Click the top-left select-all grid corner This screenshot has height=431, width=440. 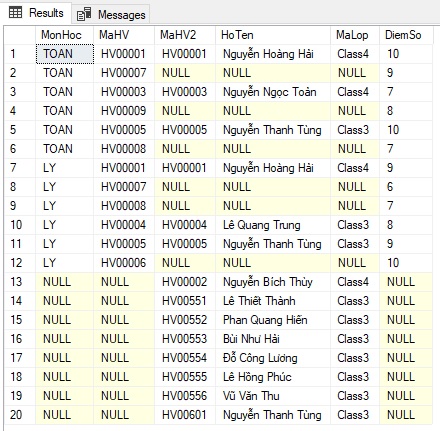point(20,35)
